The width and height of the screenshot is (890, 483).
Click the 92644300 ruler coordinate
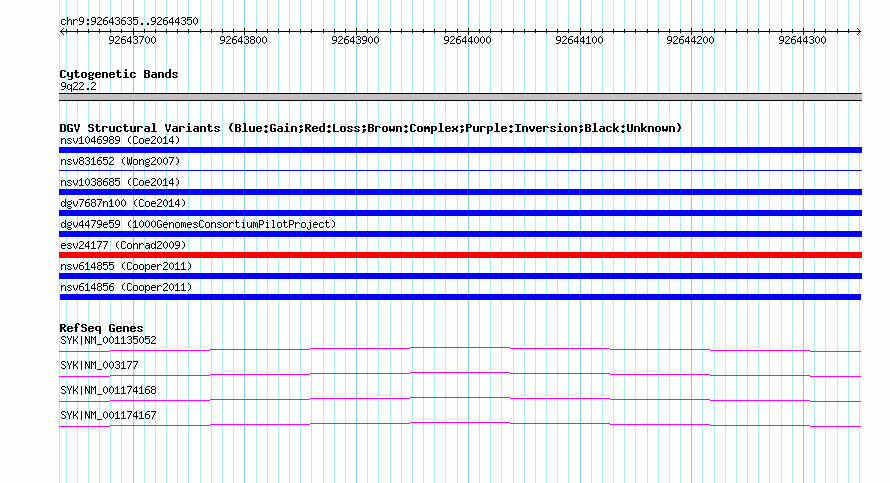802,40
